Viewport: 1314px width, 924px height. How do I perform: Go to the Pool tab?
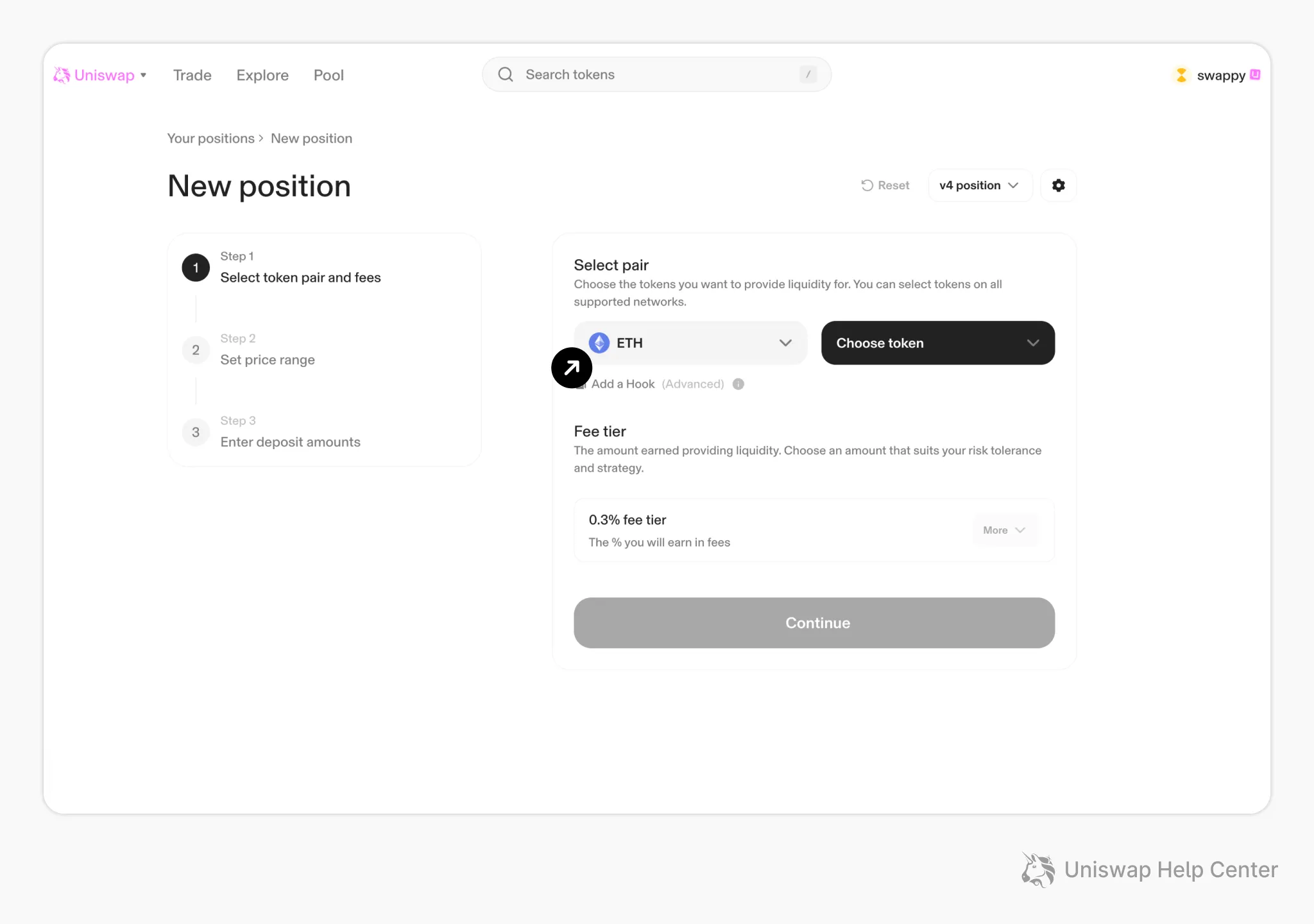tap(328, 75)
